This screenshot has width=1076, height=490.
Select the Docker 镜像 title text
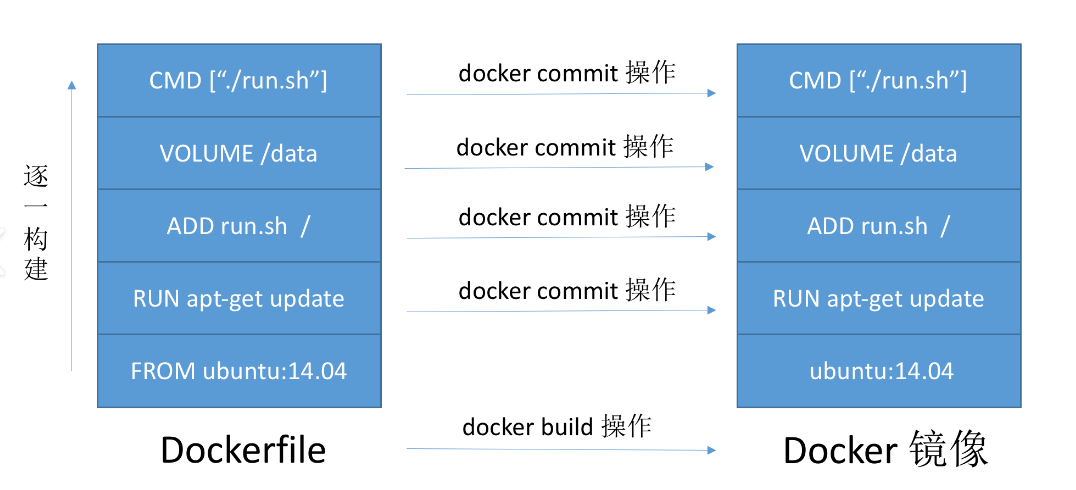coord(886,451)
